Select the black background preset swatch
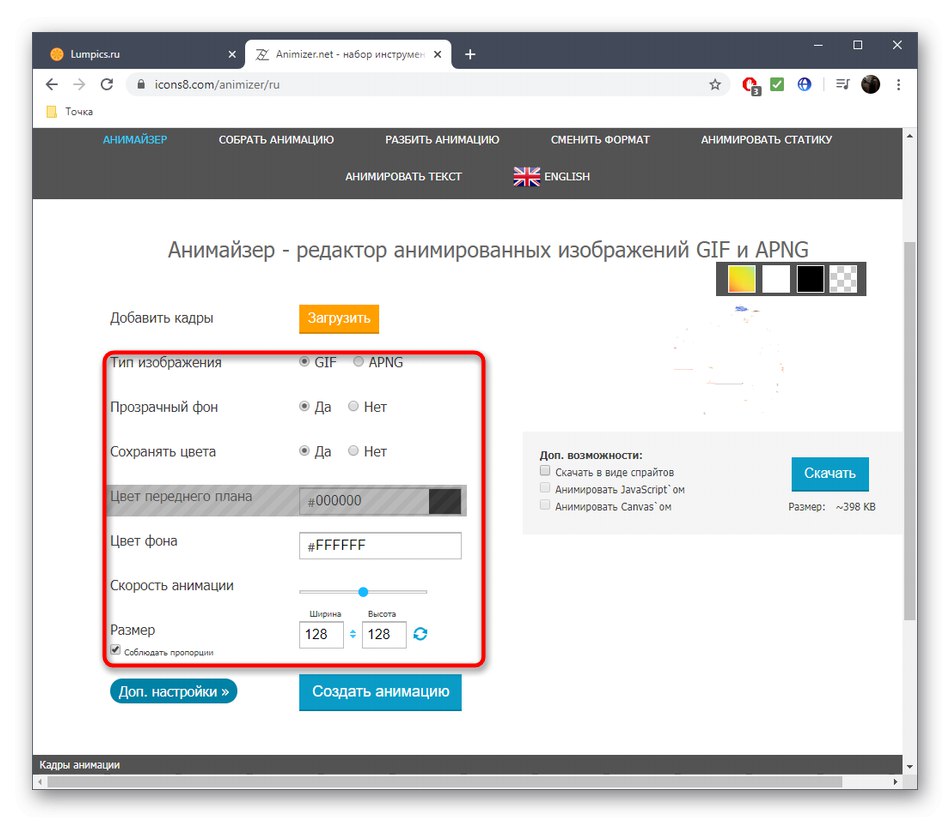 (x=807, y=280)
